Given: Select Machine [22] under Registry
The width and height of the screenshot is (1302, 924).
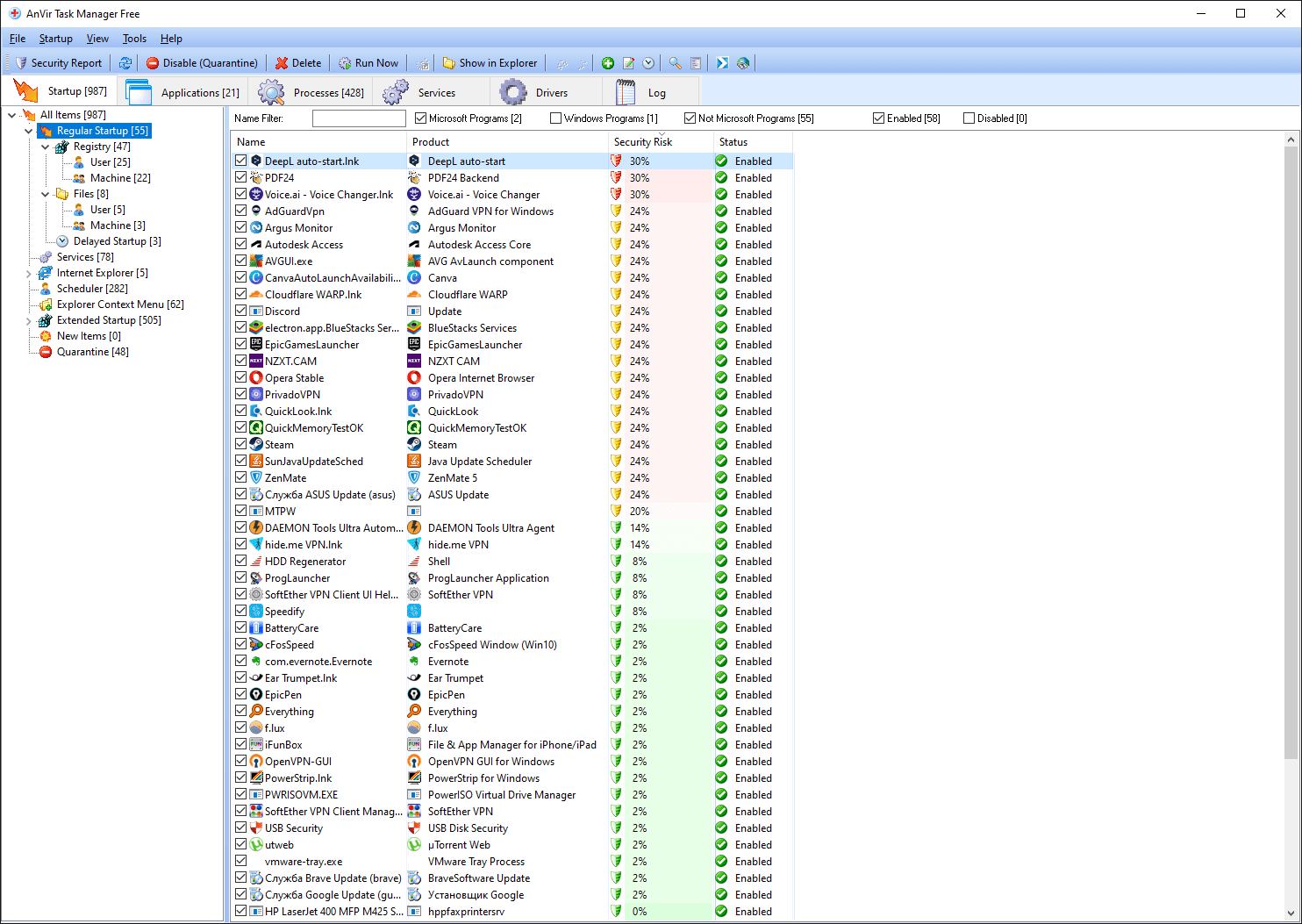Looking at the screenshot, I should (120, 178).
